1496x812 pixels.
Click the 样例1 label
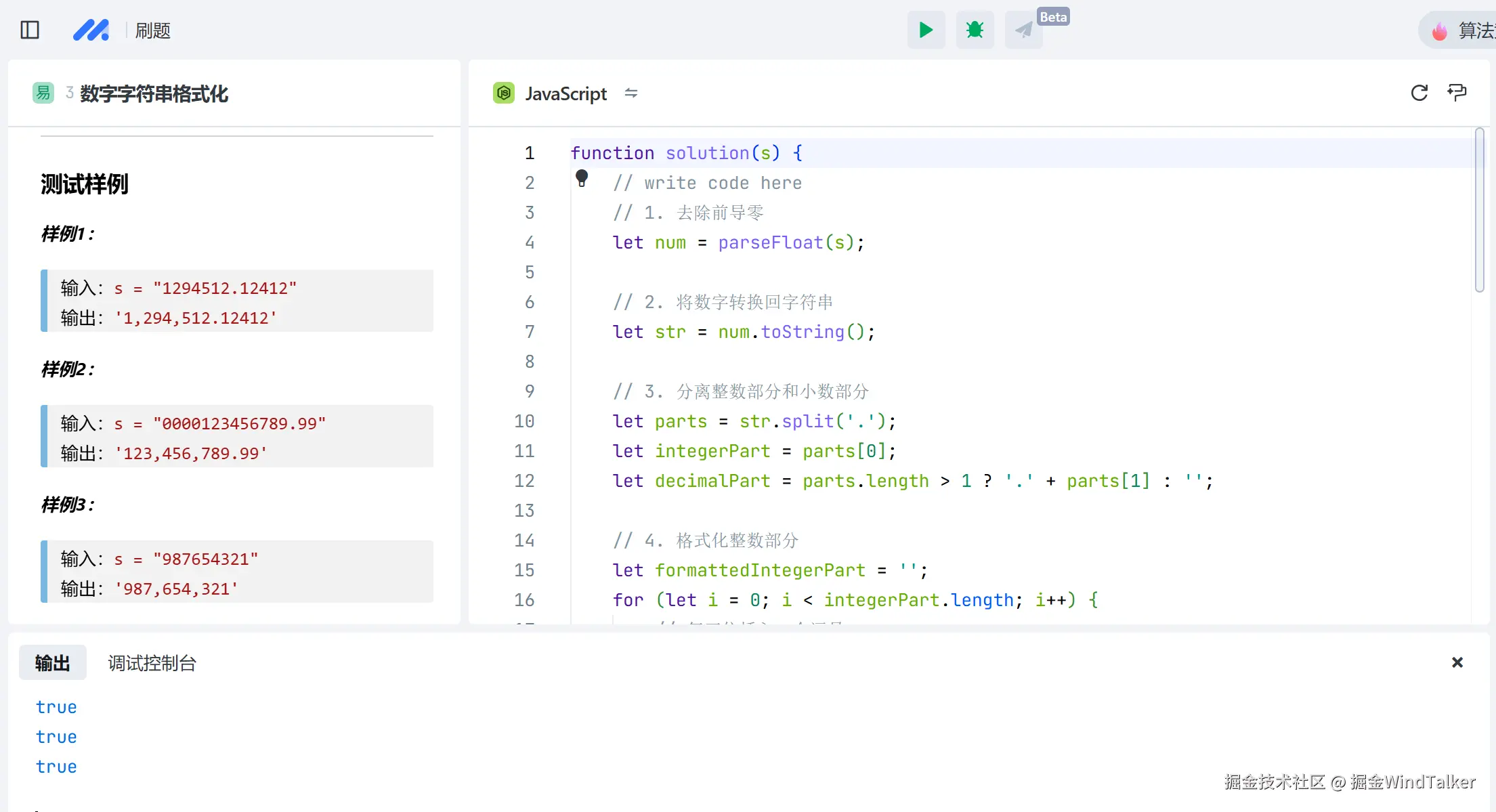68,234
